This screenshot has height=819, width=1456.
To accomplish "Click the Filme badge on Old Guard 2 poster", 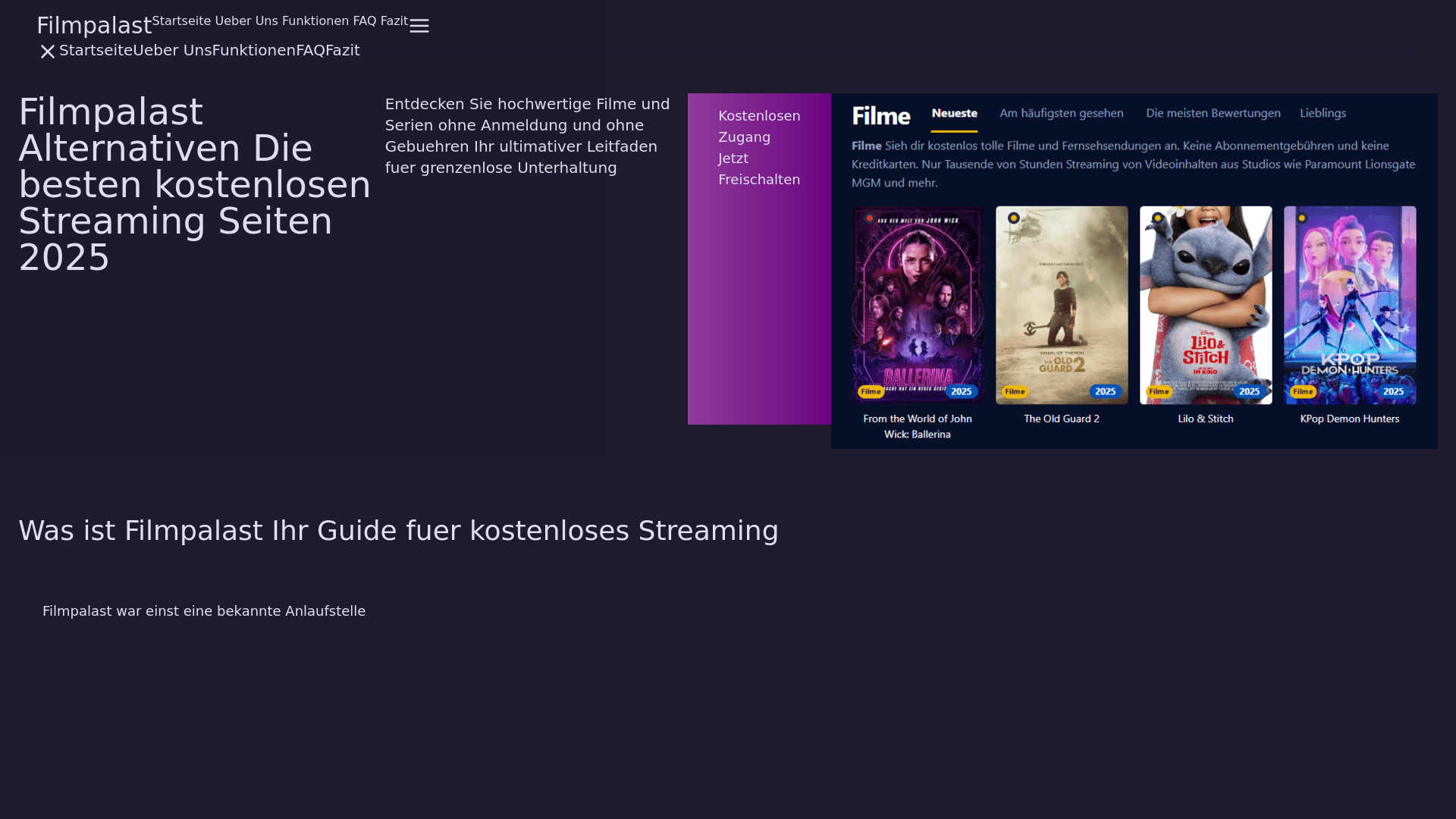I will pos(1015,391).
